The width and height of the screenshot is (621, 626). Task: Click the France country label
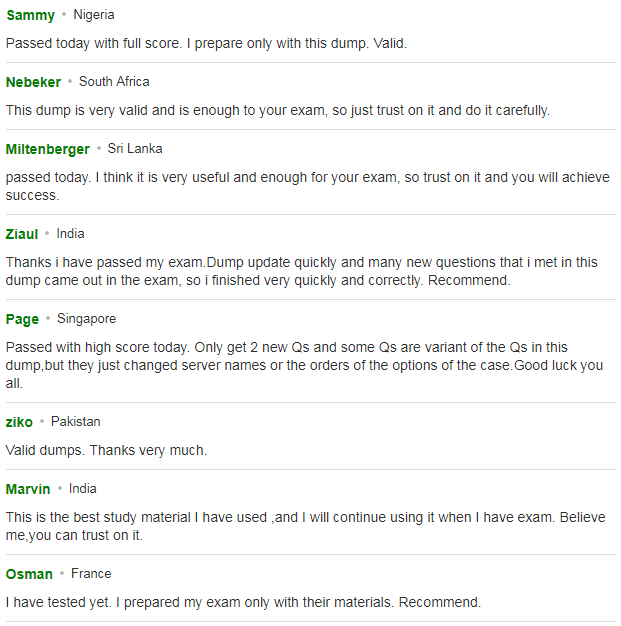tap(91, 574)
